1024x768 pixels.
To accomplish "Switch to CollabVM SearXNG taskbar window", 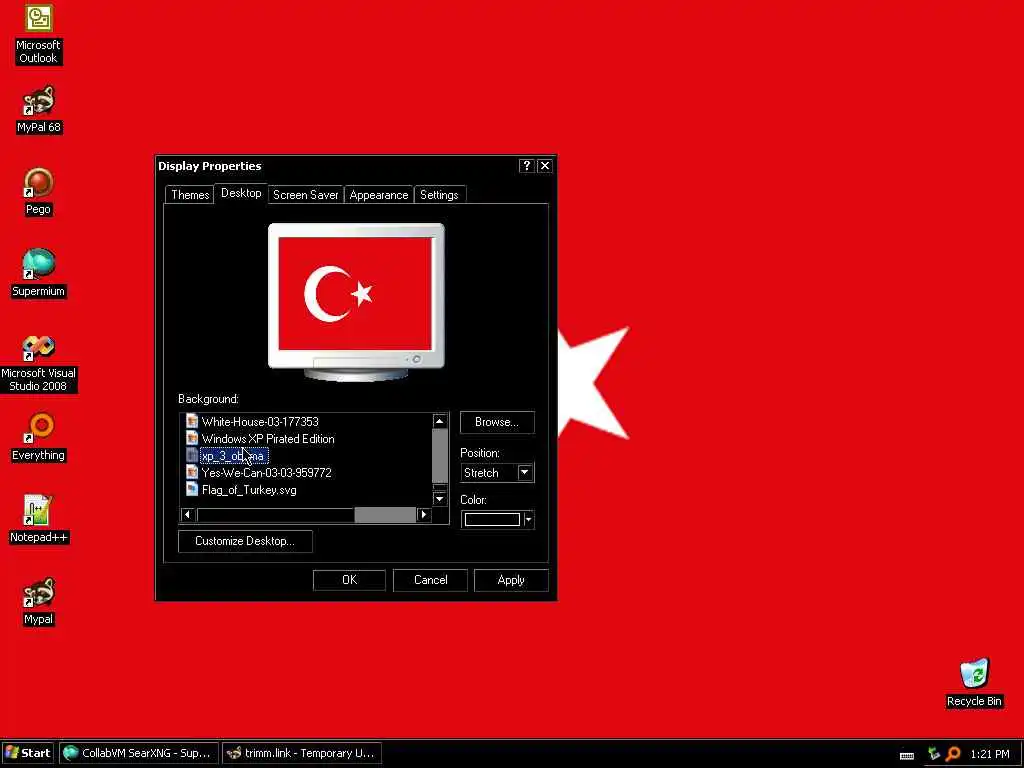I will click(138, 753).
